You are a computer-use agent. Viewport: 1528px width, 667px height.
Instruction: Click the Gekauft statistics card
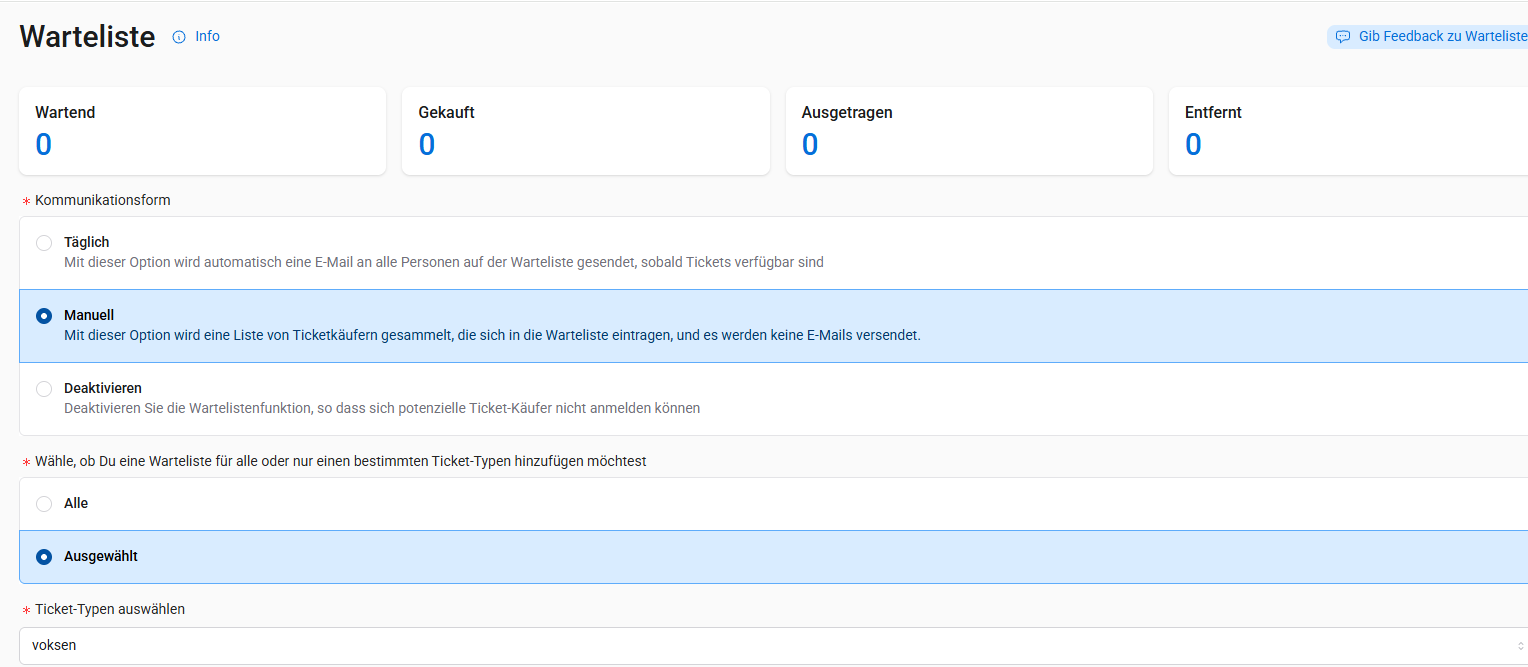pos(586,131)
